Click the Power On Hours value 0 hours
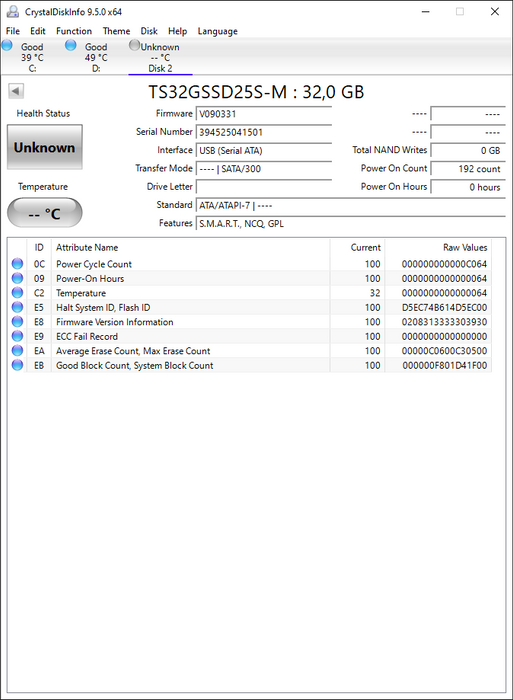This screenshot has height=700, width=513. 468,187
